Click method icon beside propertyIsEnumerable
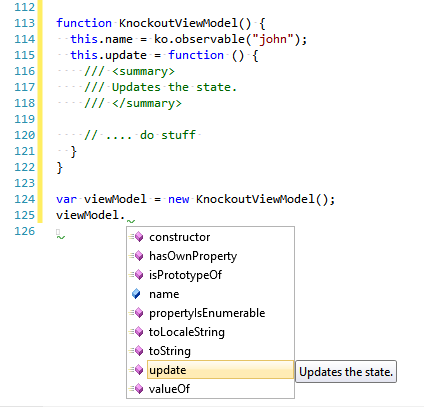The width and height of the screenshot is (424, 407). [136, 313]
